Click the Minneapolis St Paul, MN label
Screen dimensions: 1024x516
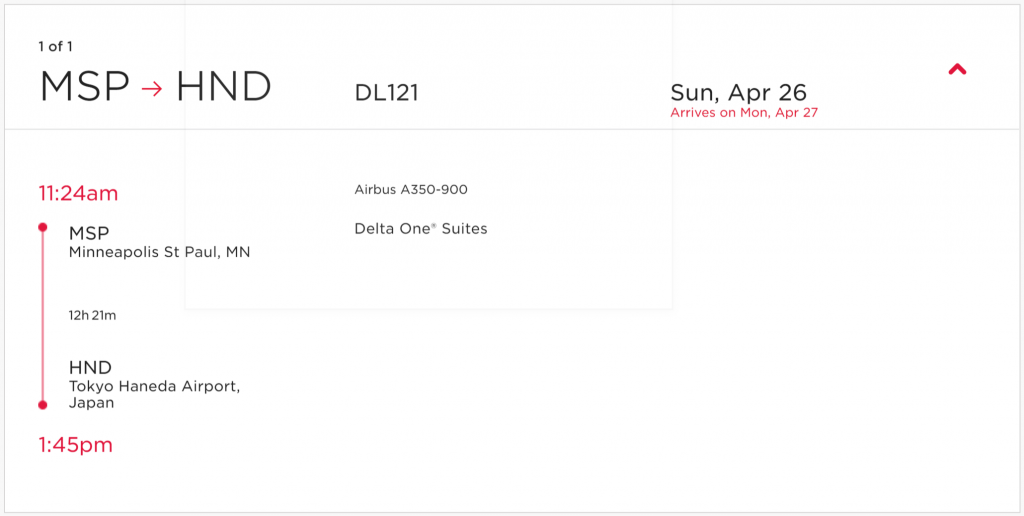pyautogui.click(x=160, y=252)
